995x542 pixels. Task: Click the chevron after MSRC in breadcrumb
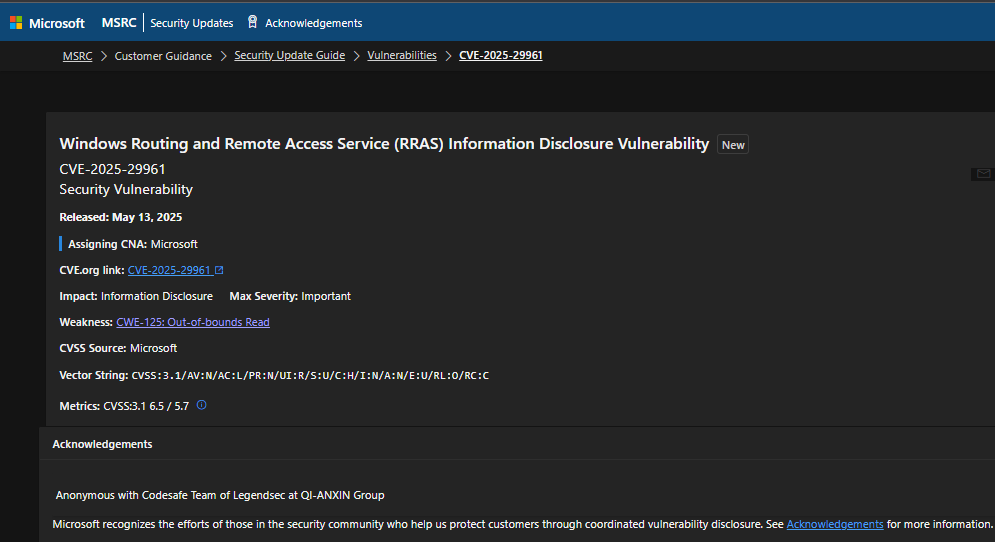[103, 56]
